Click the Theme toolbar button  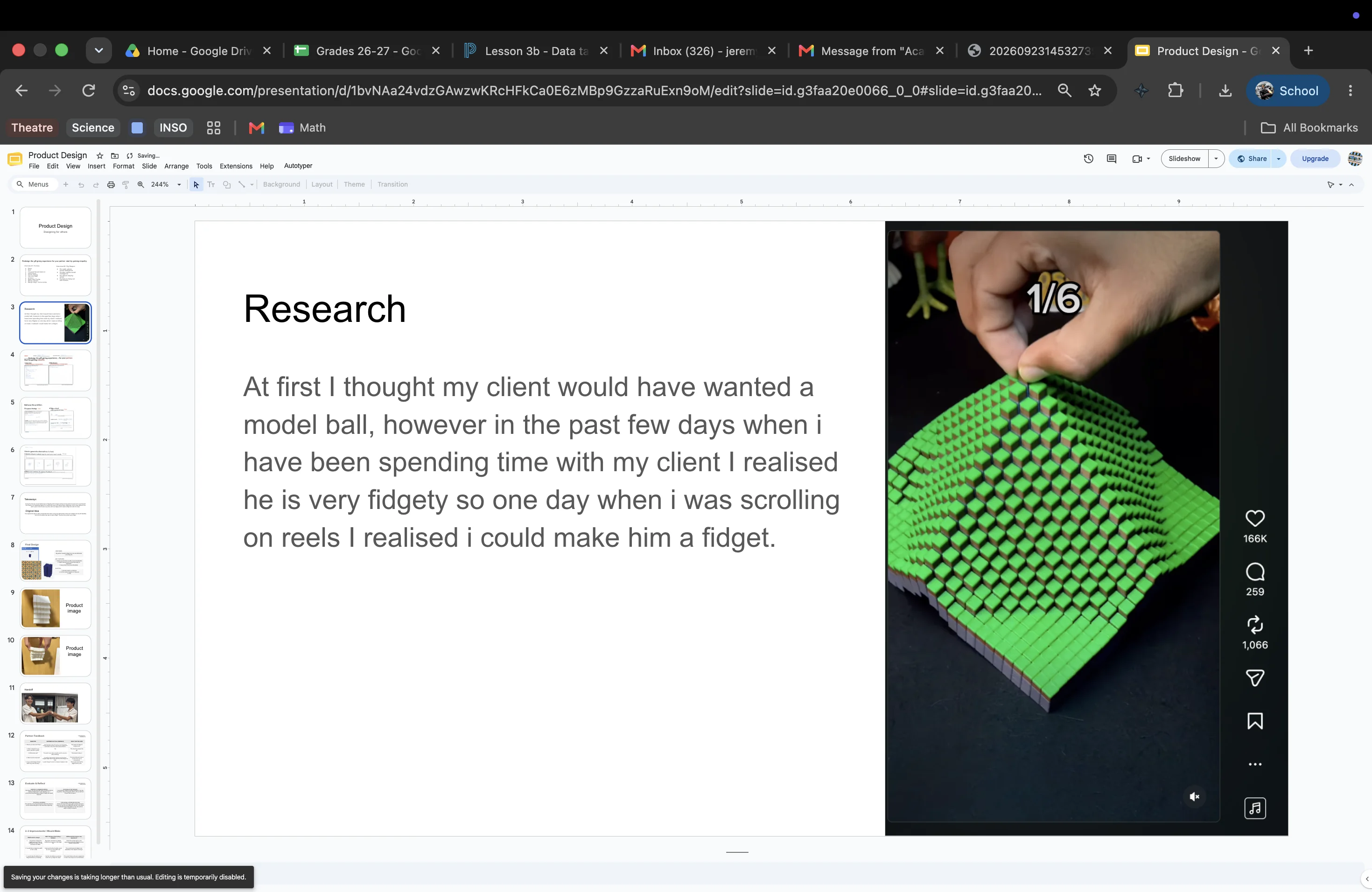[354, 184]
